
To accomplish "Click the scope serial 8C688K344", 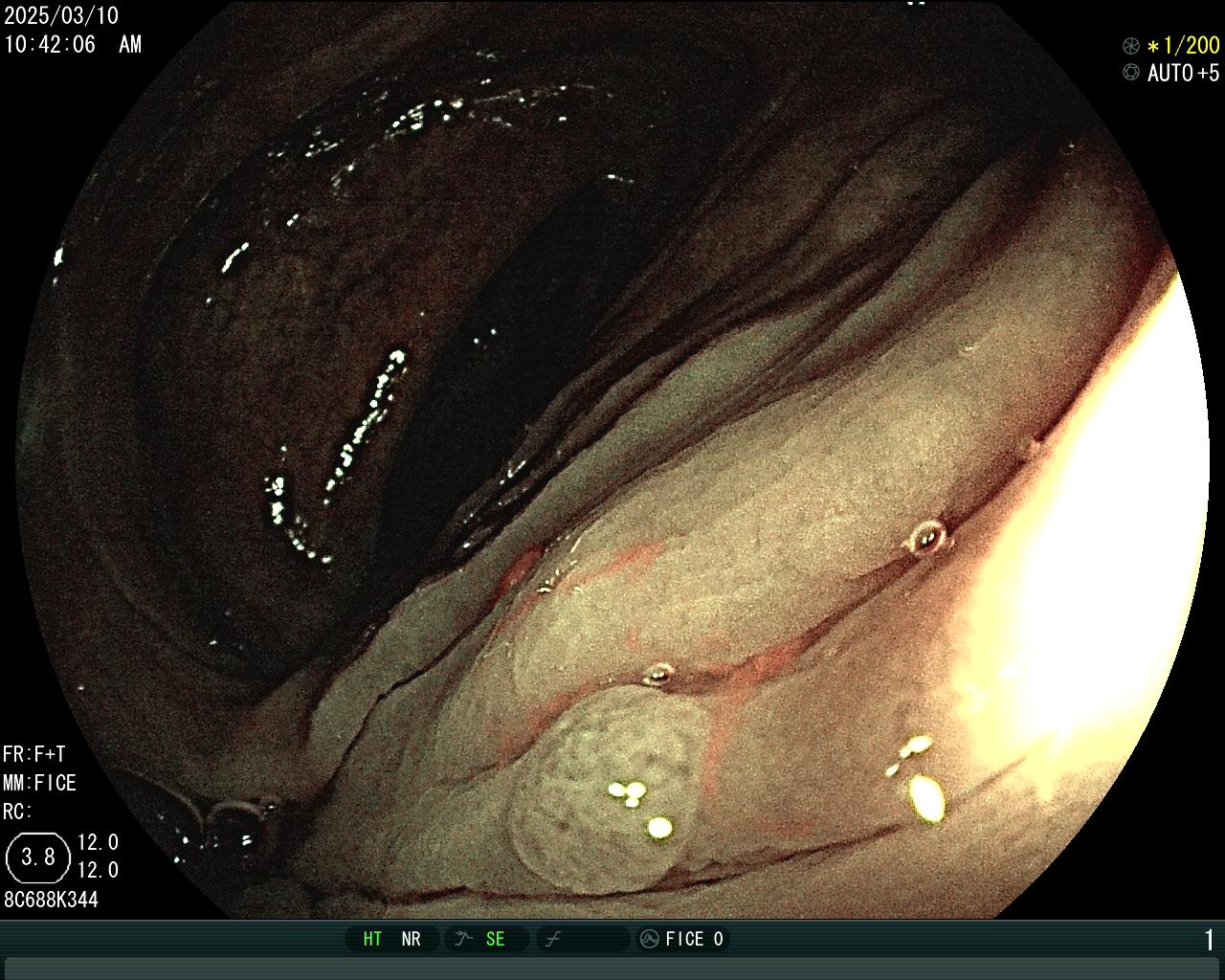I will point(51,900).
